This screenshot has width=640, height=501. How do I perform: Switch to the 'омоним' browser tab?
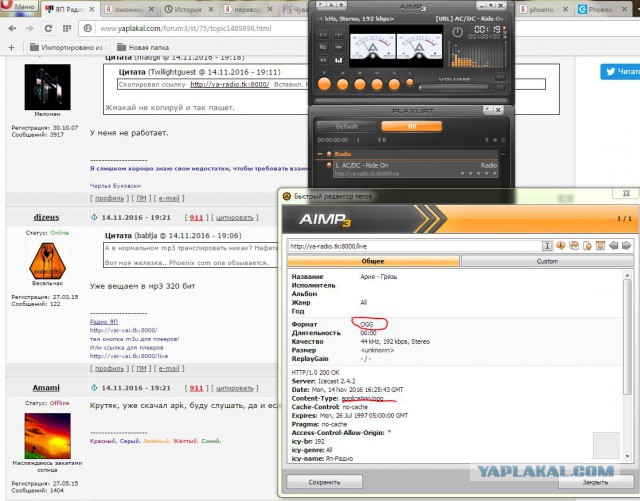click(x=129, y=9)
